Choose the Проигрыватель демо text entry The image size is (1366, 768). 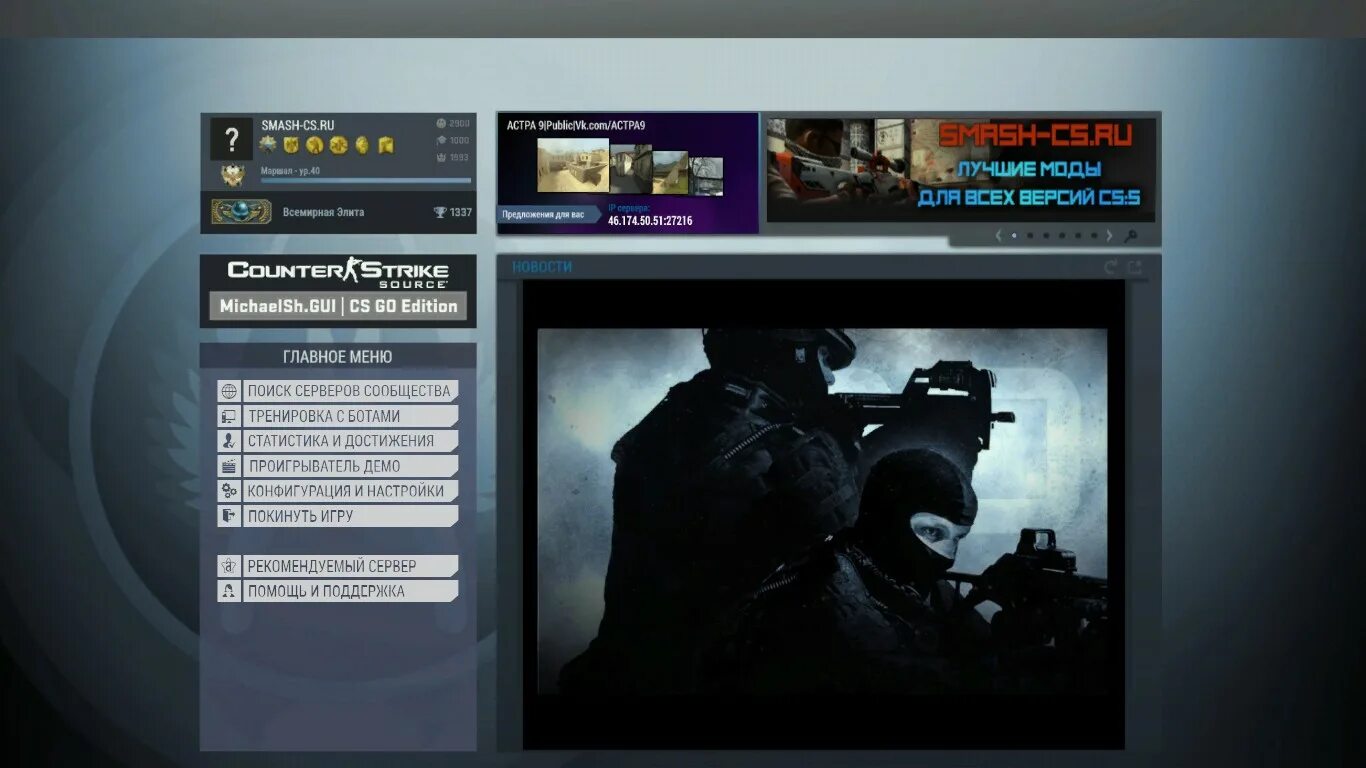[351, 466]
